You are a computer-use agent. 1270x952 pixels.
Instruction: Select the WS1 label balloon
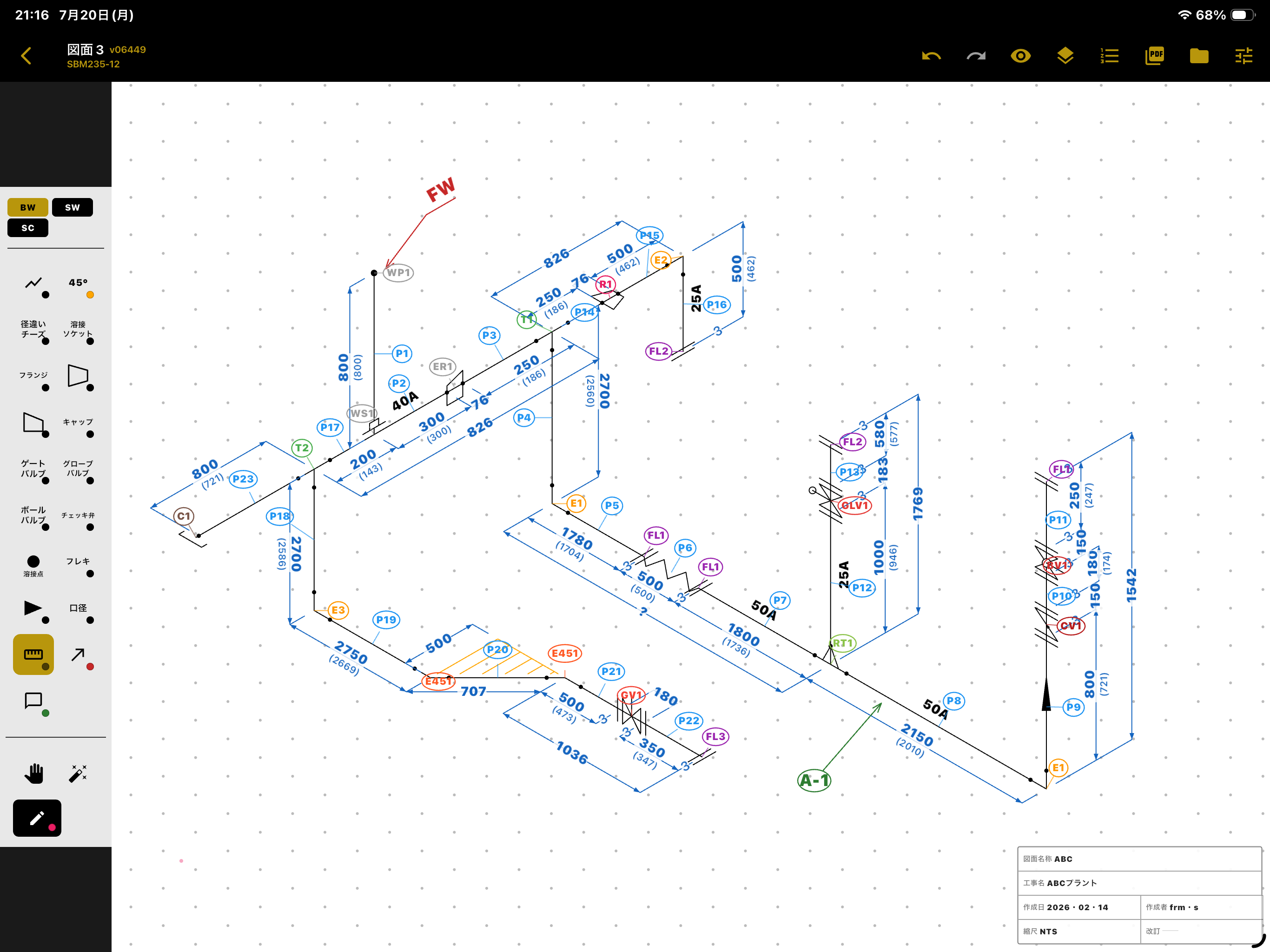point(362,413)
